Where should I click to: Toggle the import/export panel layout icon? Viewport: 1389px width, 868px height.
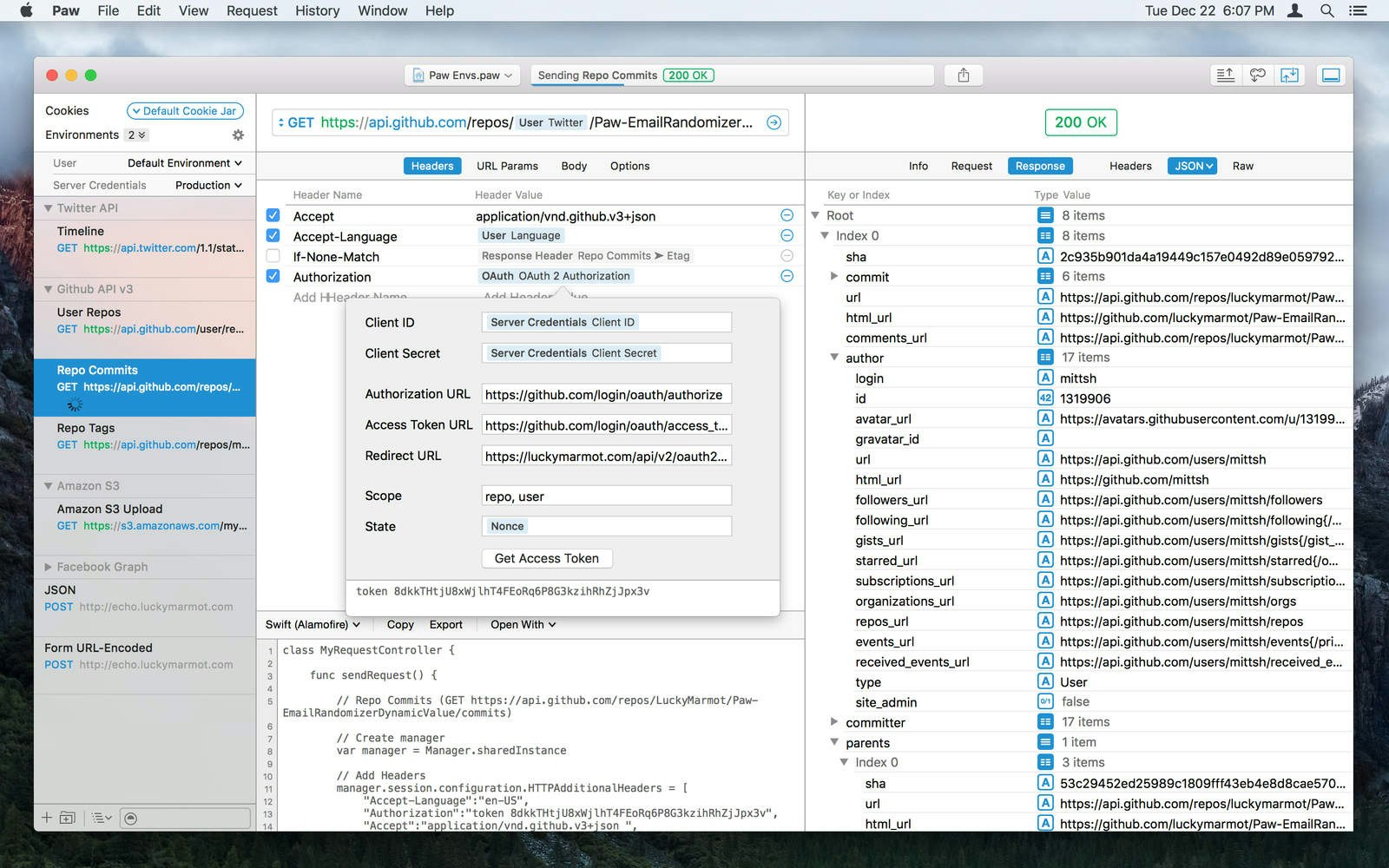click(1290, 76)
